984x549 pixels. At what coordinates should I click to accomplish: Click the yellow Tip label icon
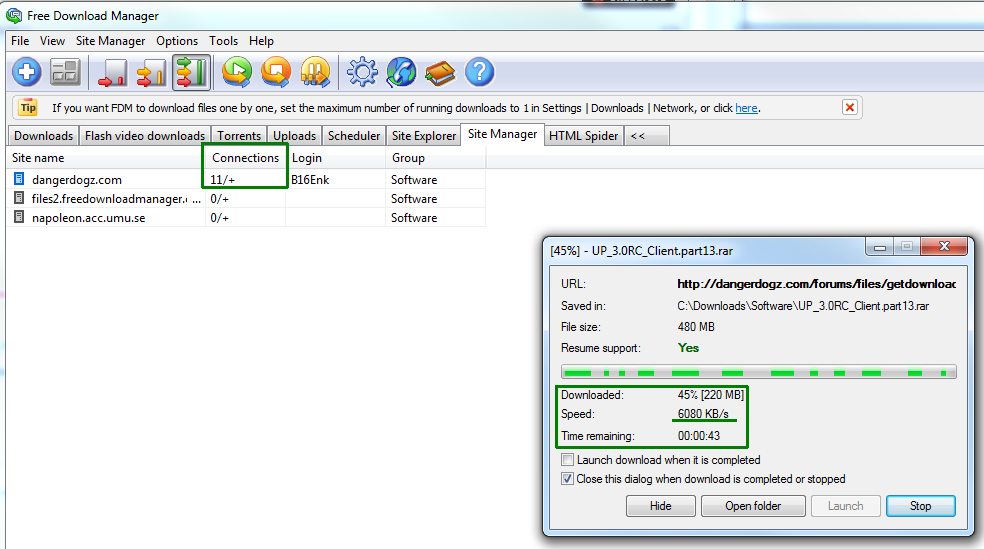click(28, 107)
